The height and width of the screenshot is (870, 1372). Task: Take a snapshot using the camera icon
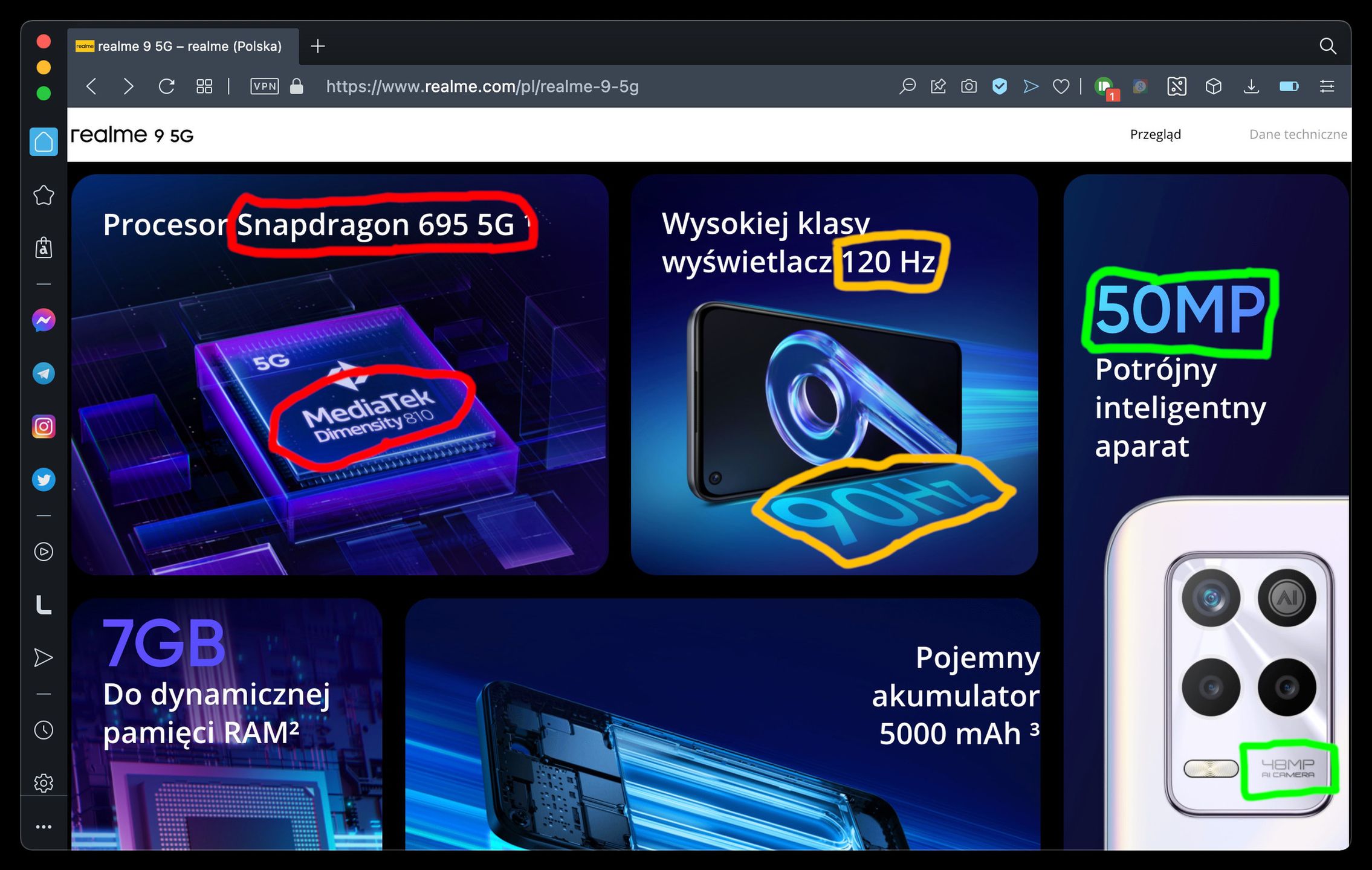968,86
